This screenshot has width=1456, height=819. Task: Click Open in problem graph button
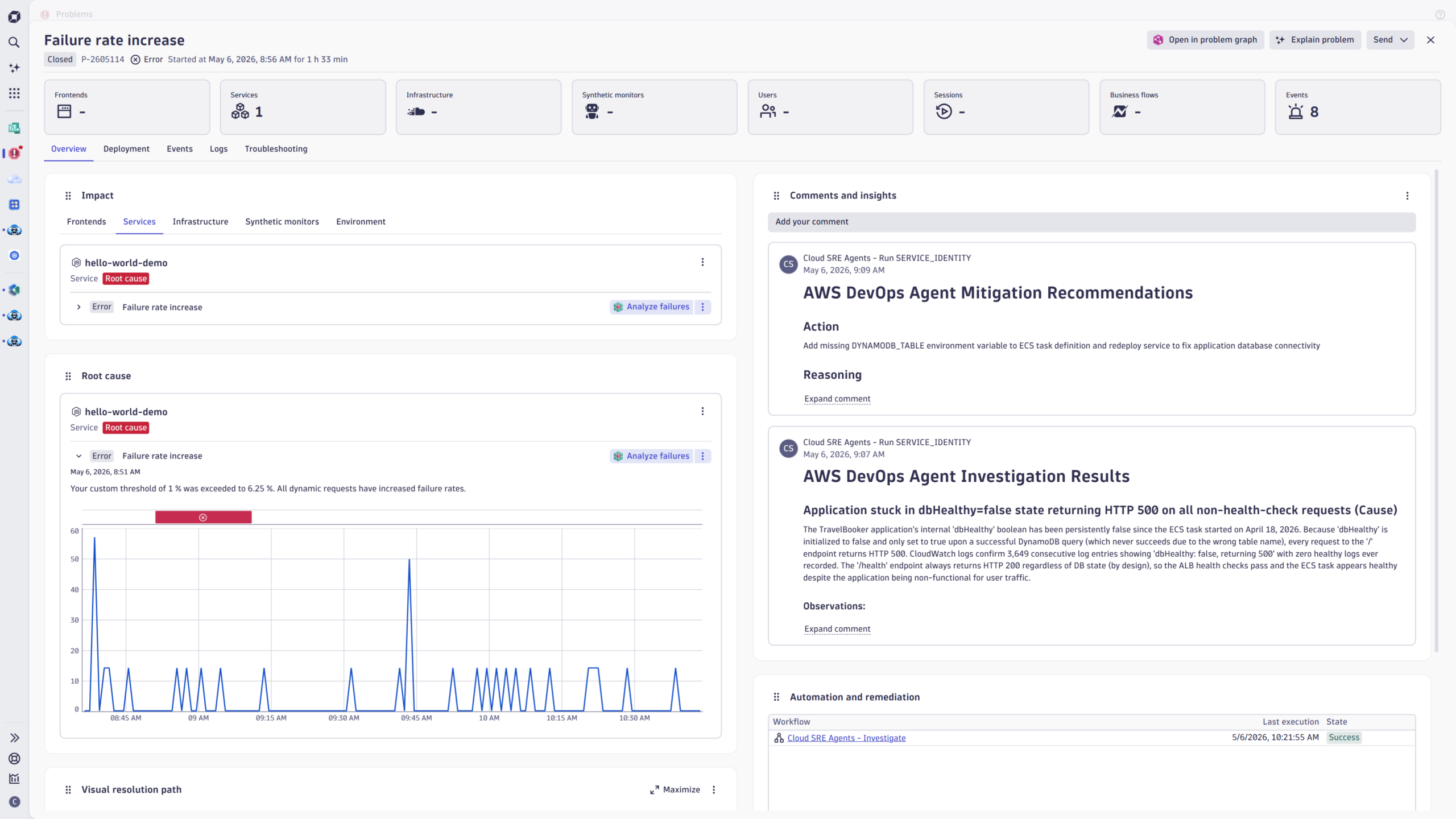[x=1205, y=40]
